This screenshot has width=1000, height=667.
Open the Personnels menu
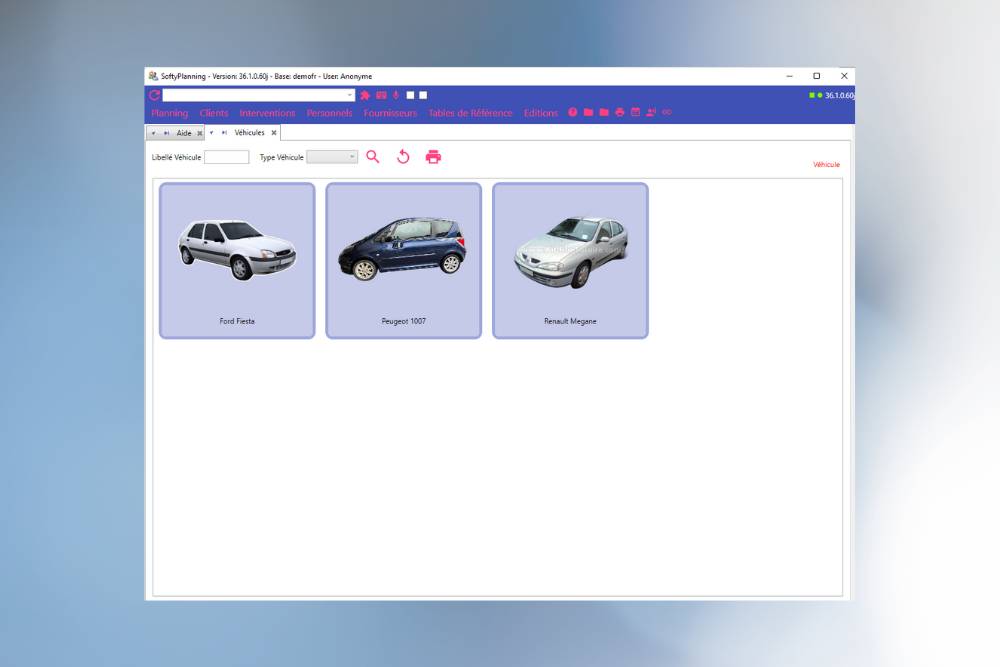tap(329, 113)
